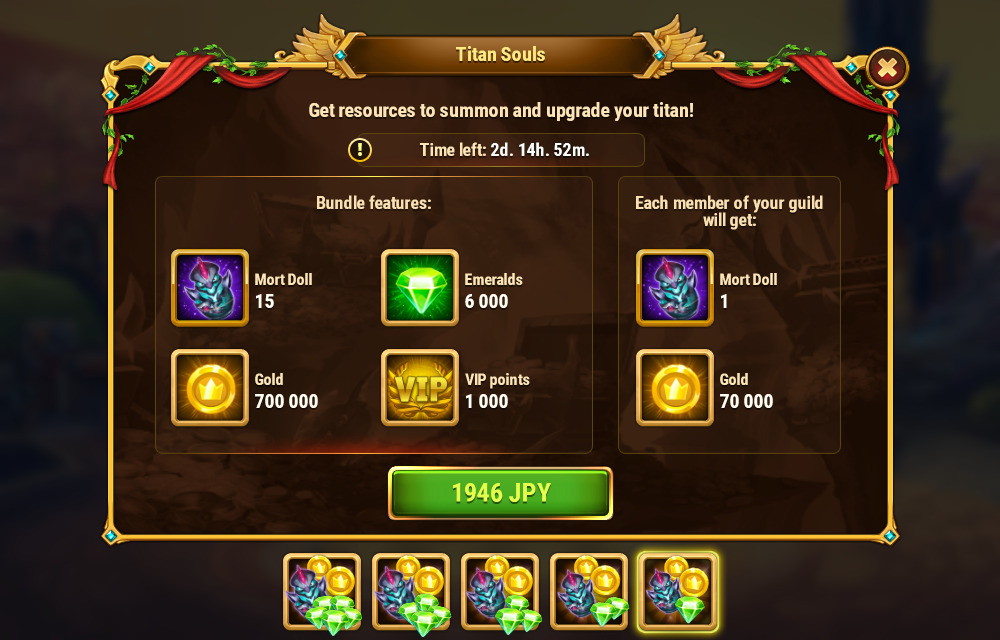Click the guild reward Mort Doll icon
Screen dimensions: 1000x640
675,287
